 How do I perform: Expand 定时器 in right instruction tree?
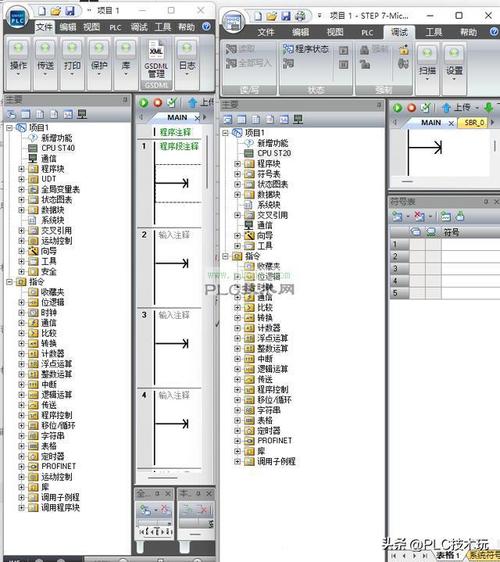[237, 430]
